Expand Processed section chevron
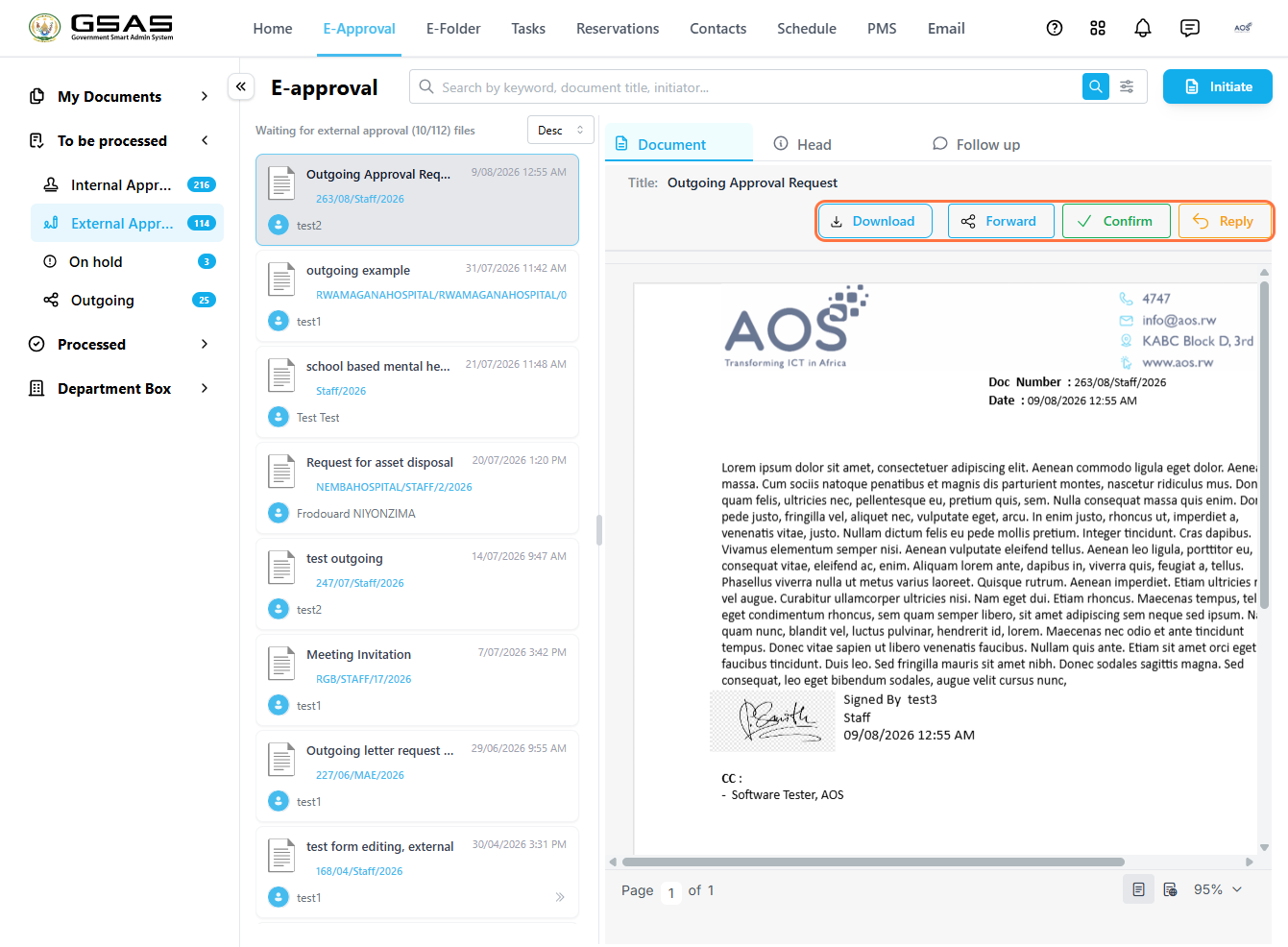Image resolution: width=1288 pixels, height=947 pixels. tap(205, 344)
